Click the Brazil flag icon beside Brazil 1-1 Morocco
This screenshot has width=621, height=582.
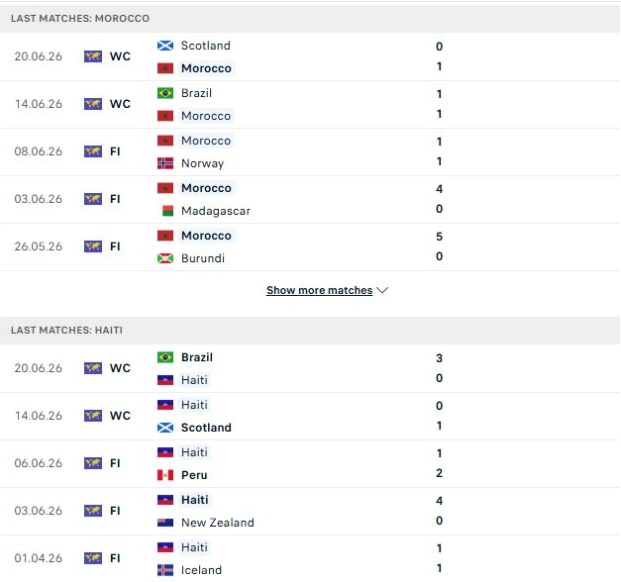165,93
